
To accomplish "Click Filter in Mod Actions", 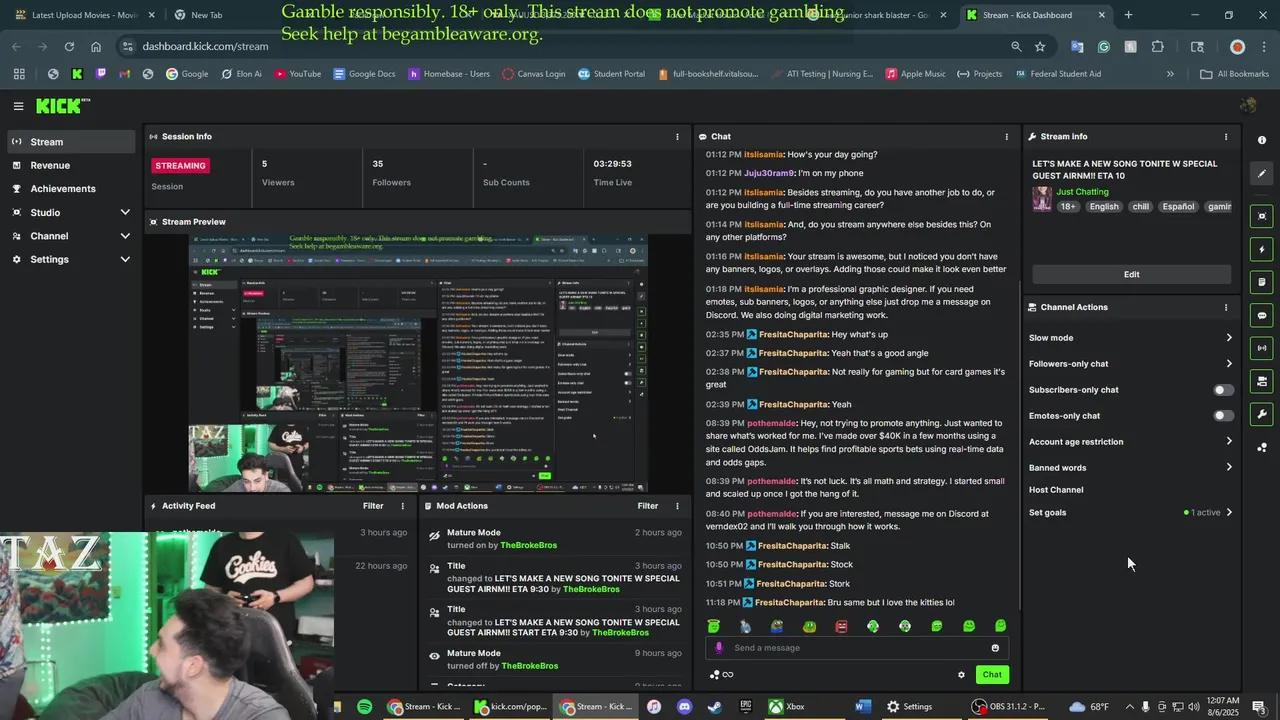I will click(648, 506).
